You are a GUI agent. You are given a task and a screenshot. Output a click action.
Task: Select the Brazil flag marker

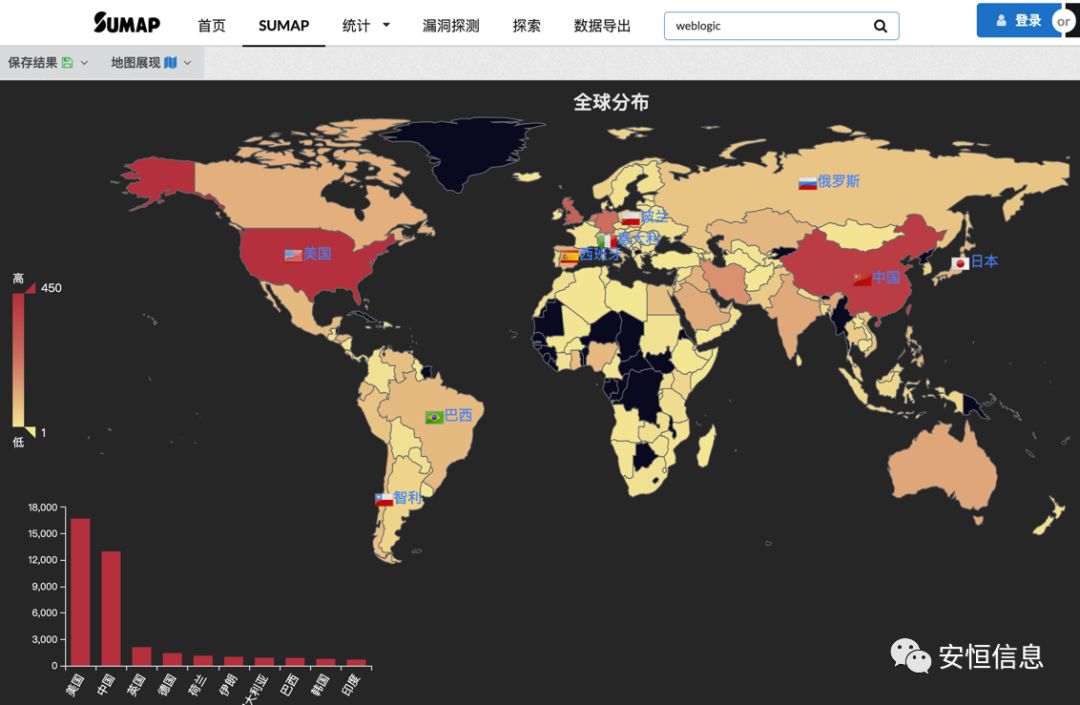434,417
